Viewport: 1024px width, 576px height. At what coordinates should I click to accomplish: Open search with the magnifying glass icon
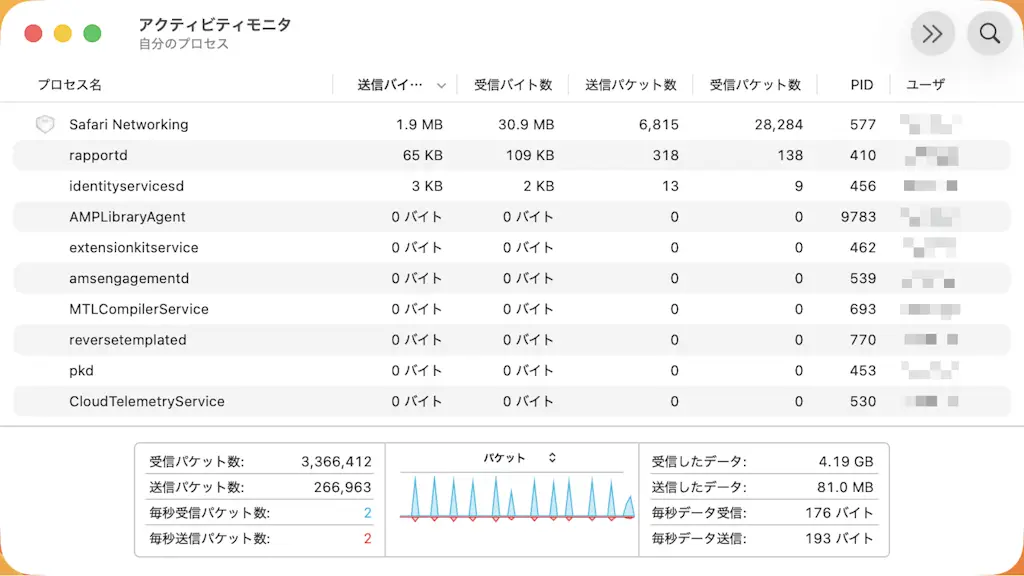[989, 33]
